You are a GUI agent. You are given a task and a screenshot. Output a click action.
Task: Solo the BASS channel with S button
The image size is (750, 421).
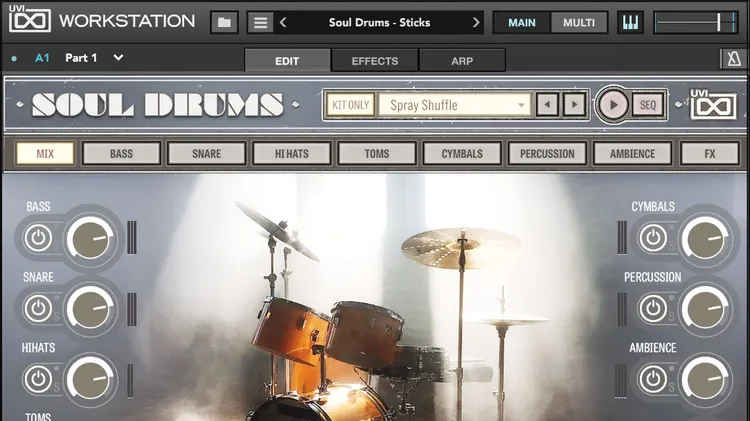57,247
